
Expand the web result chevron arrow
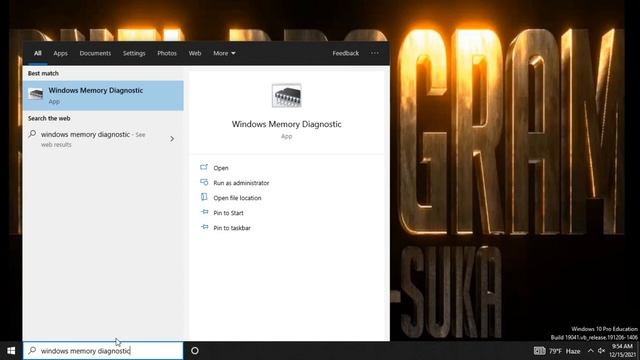pyautogui.click(x=172, y=139)
